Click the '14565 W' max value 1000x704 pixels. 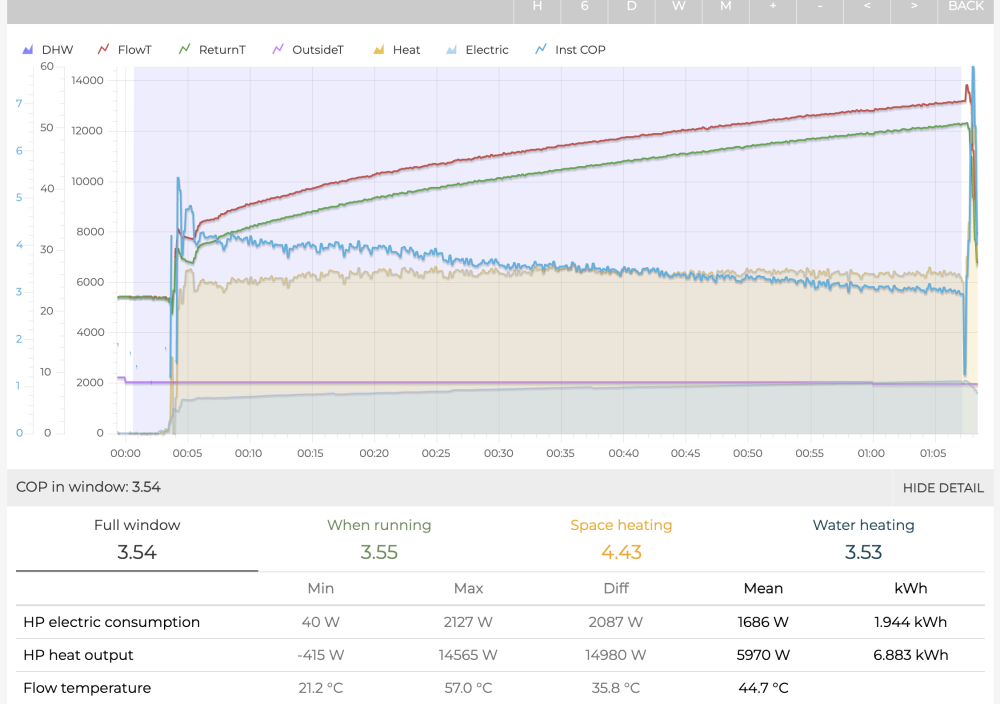pos(468,655)
